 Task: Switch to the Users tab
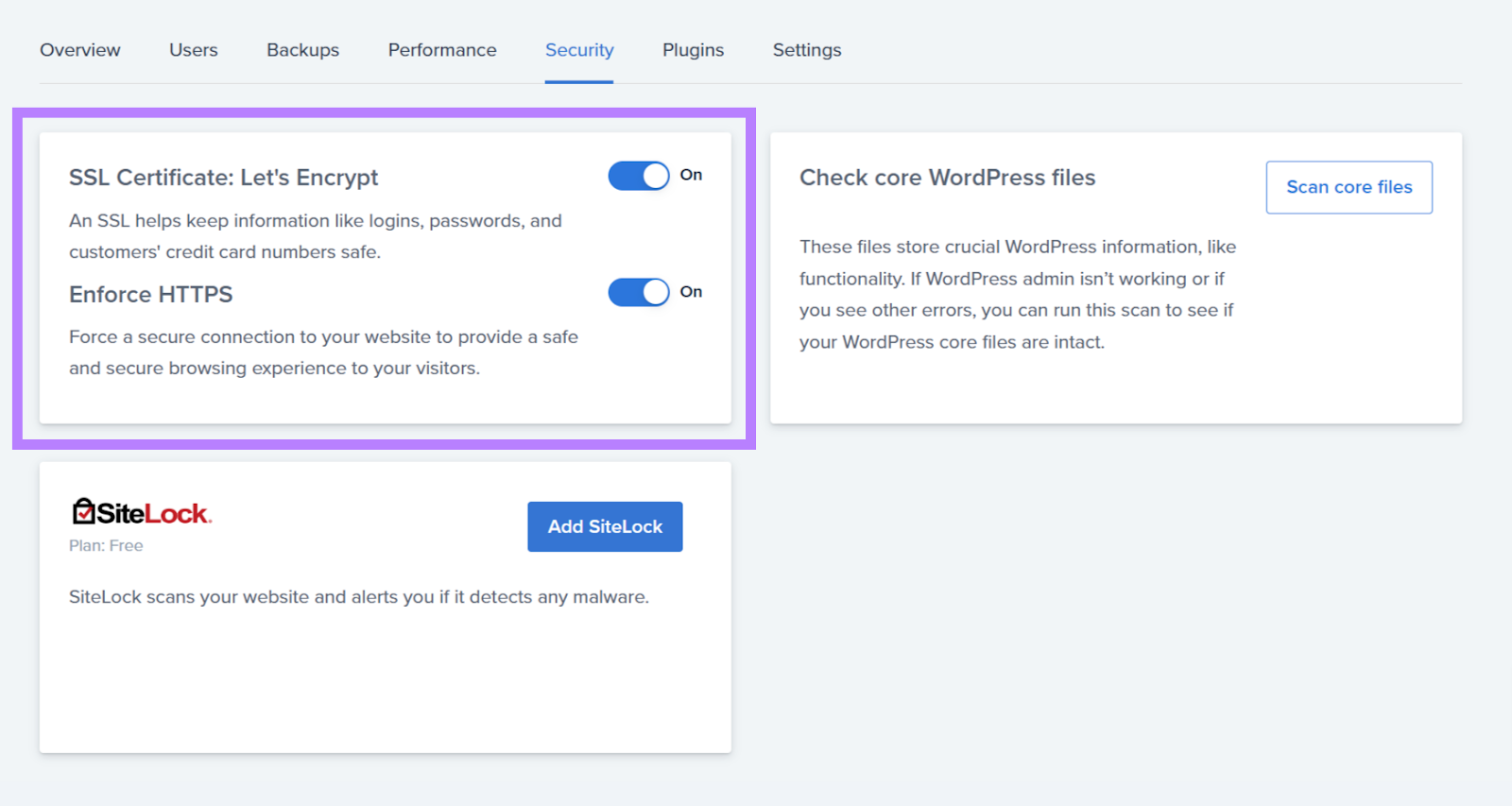[x=194, y=50]
